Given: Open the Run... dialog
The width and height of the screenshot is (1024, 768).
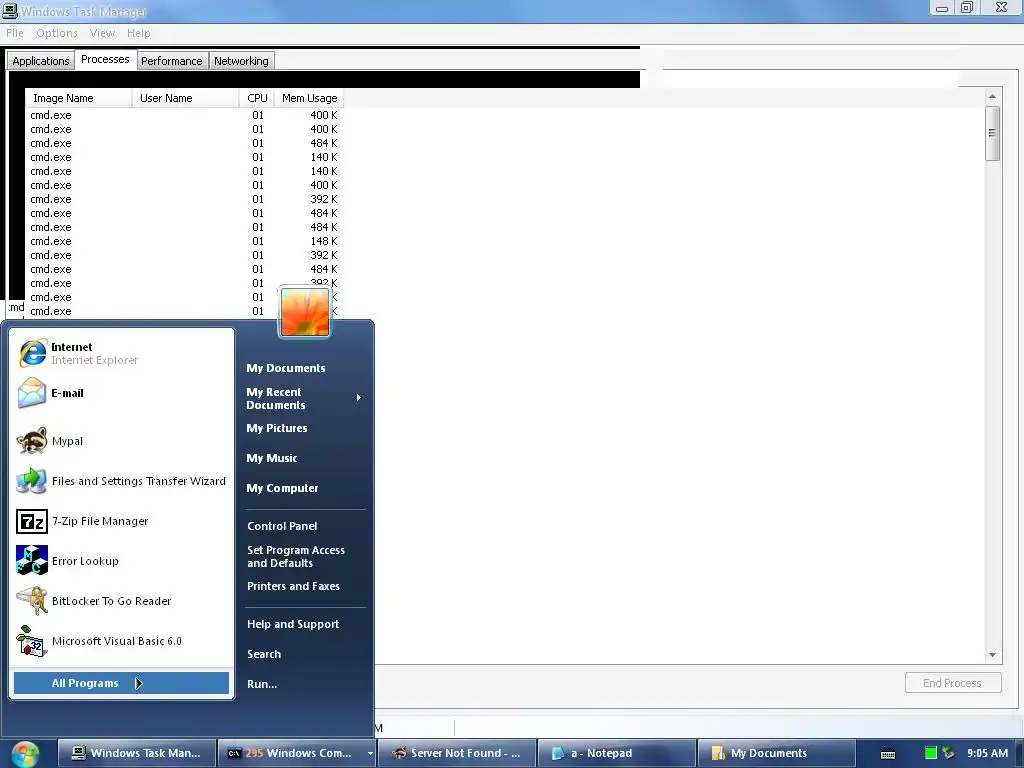Looking at the screenshot, I should tap(262, 684).
